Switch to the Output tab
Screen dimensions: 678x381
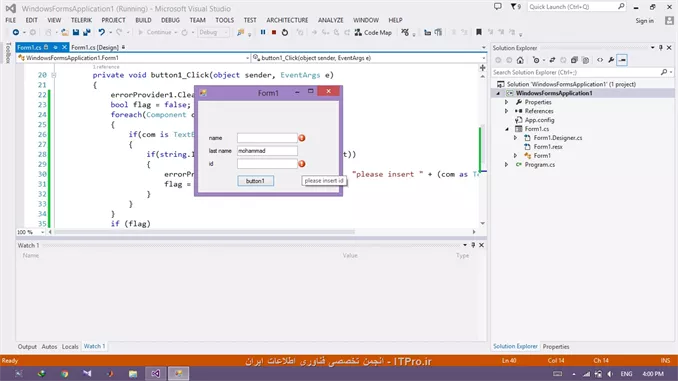(27, 347)
